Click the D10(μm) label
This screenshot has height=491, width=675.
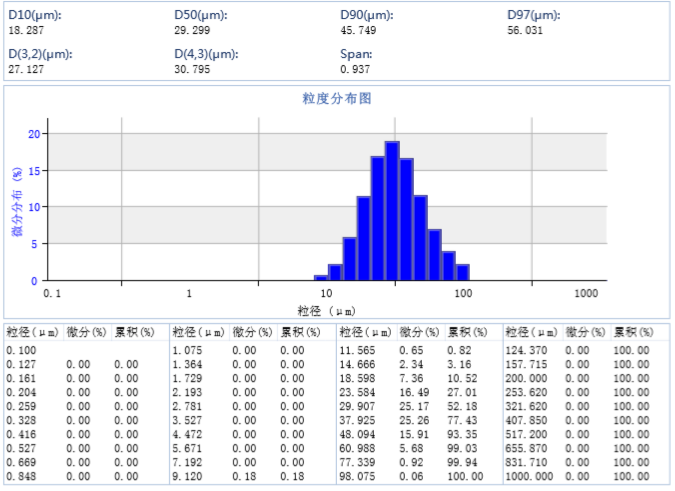[34, 15]
